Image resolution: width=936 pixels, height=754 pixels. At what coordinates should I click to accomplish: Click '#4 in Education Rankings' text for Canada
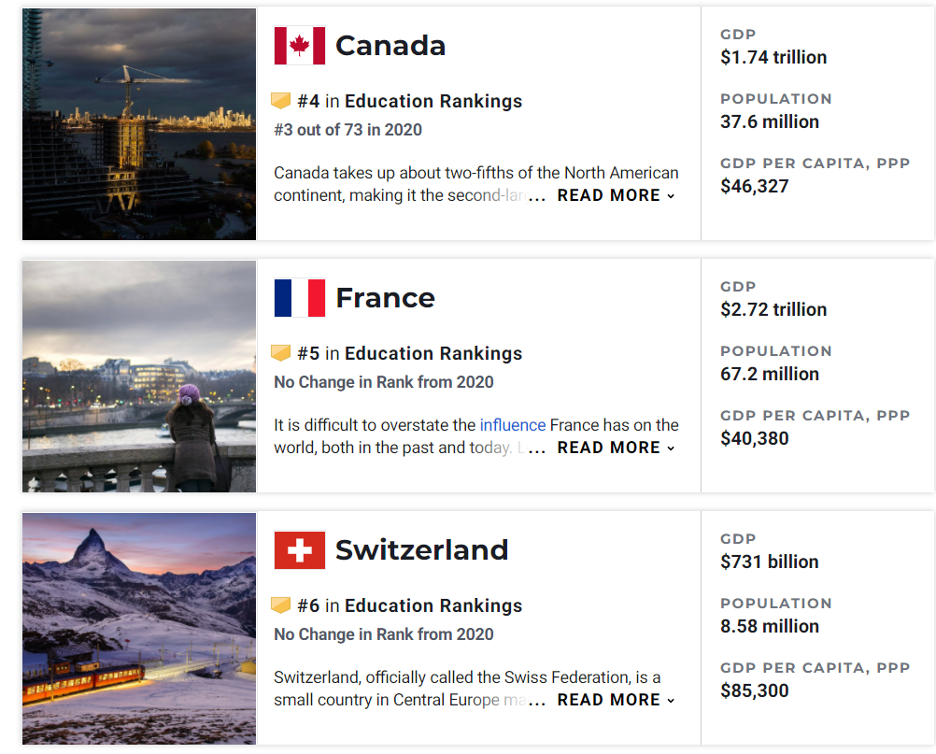point(410,101)
